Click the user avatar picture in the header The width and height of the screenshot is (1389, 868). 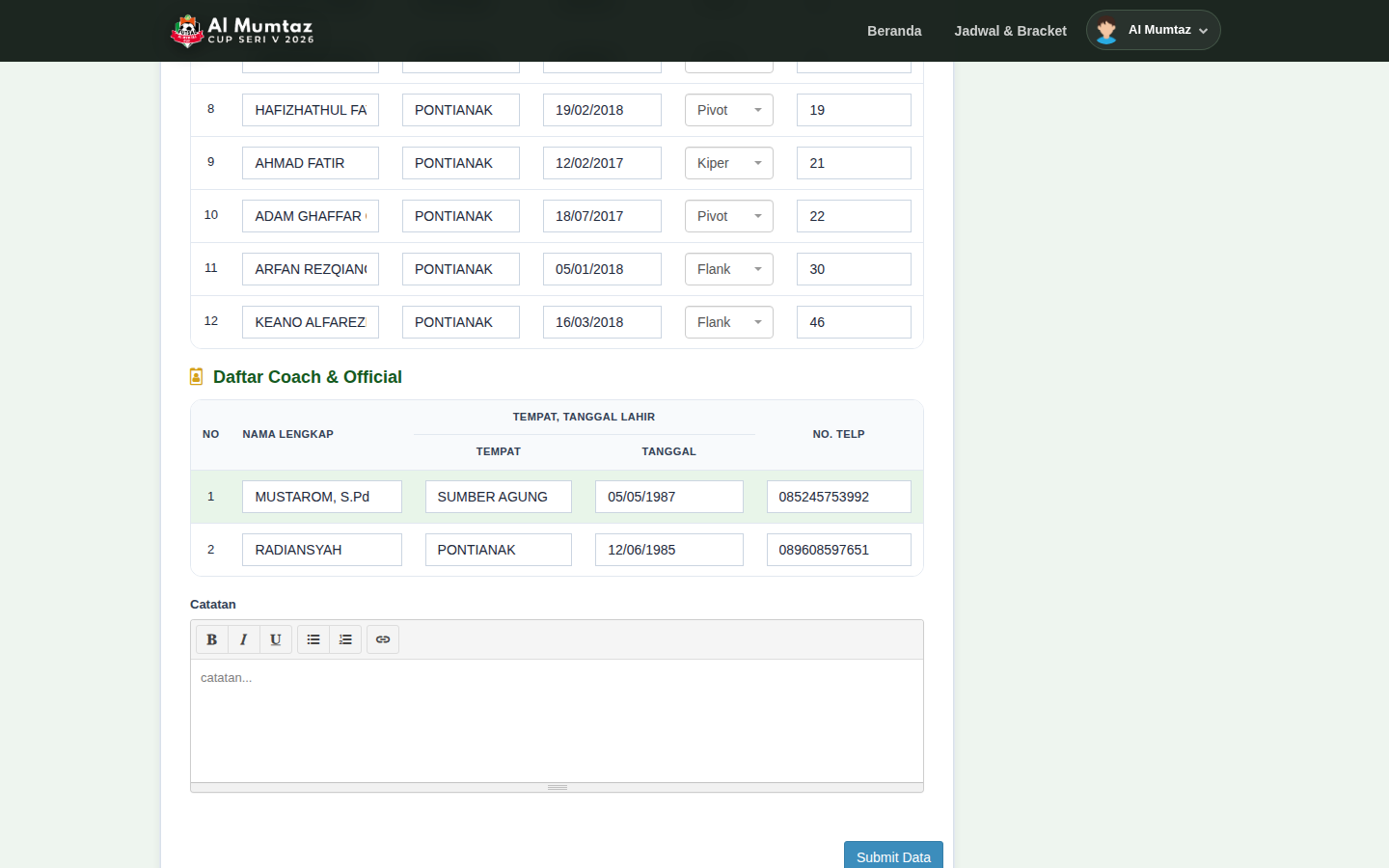[x=1106, y=31]
